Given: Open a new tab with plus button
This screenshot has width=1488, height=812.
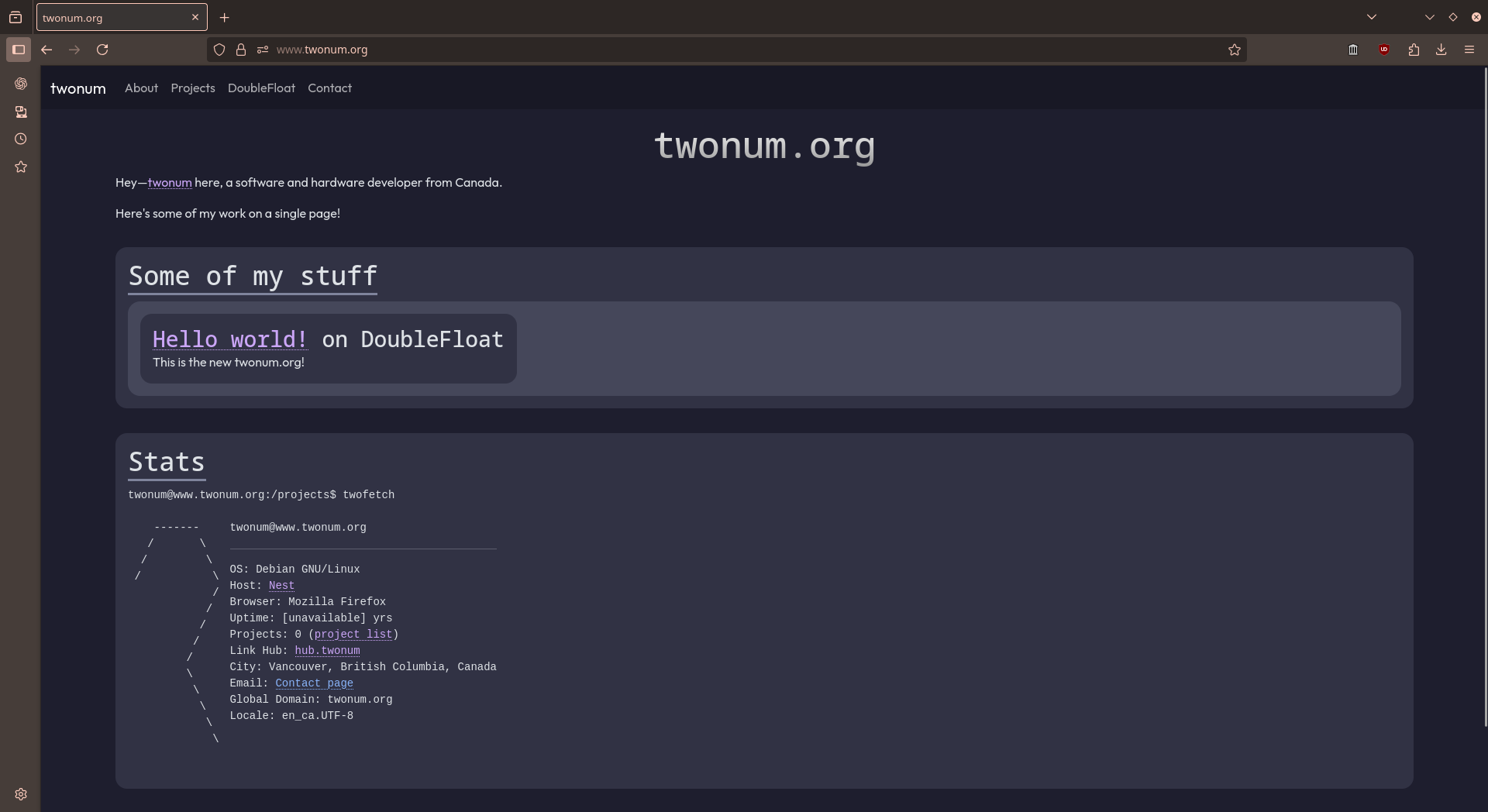Looking at the screenshot, I should coord(224,17).
